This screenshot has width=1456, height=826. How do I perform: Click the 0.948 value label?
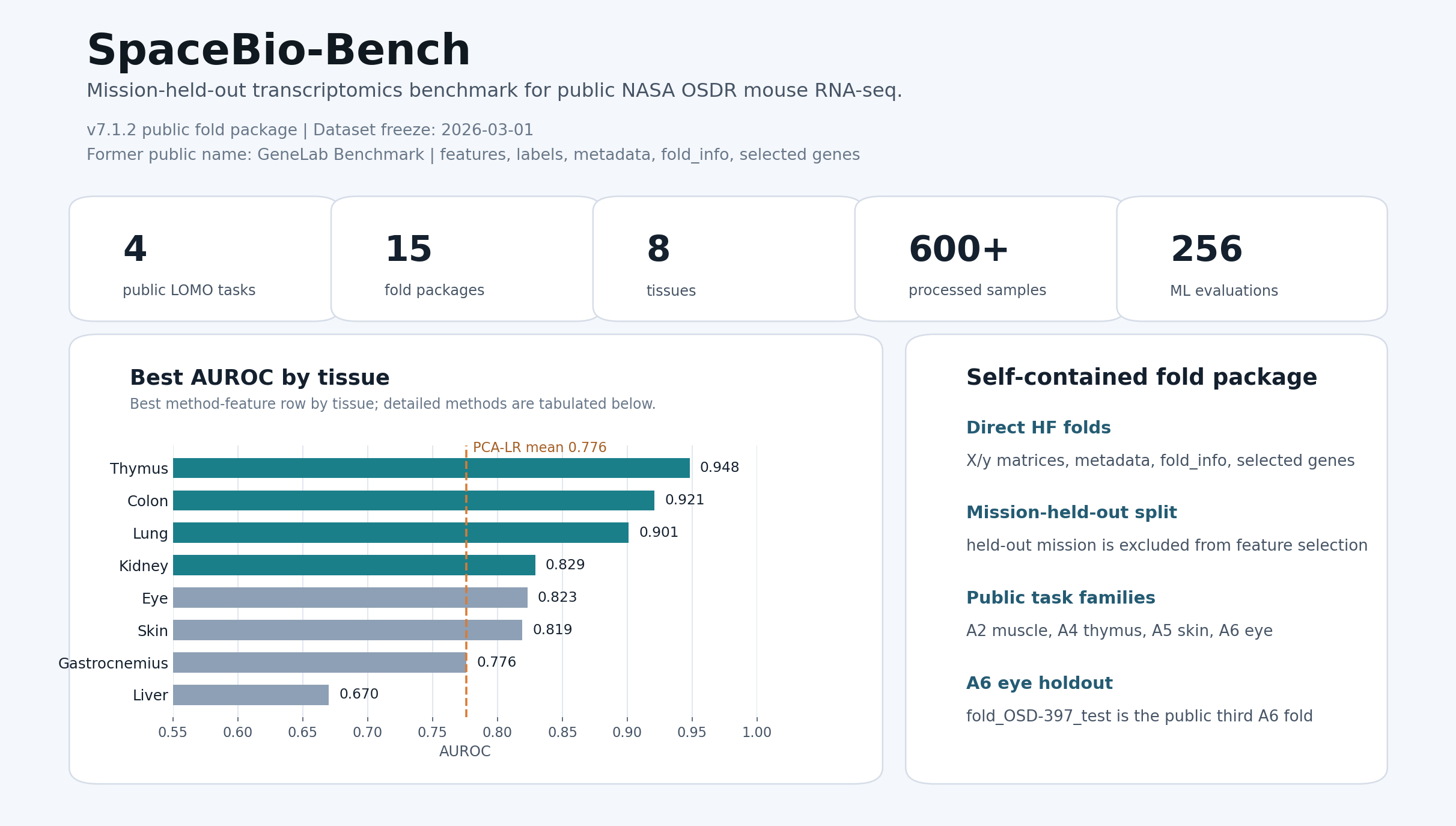coord(719,468)
